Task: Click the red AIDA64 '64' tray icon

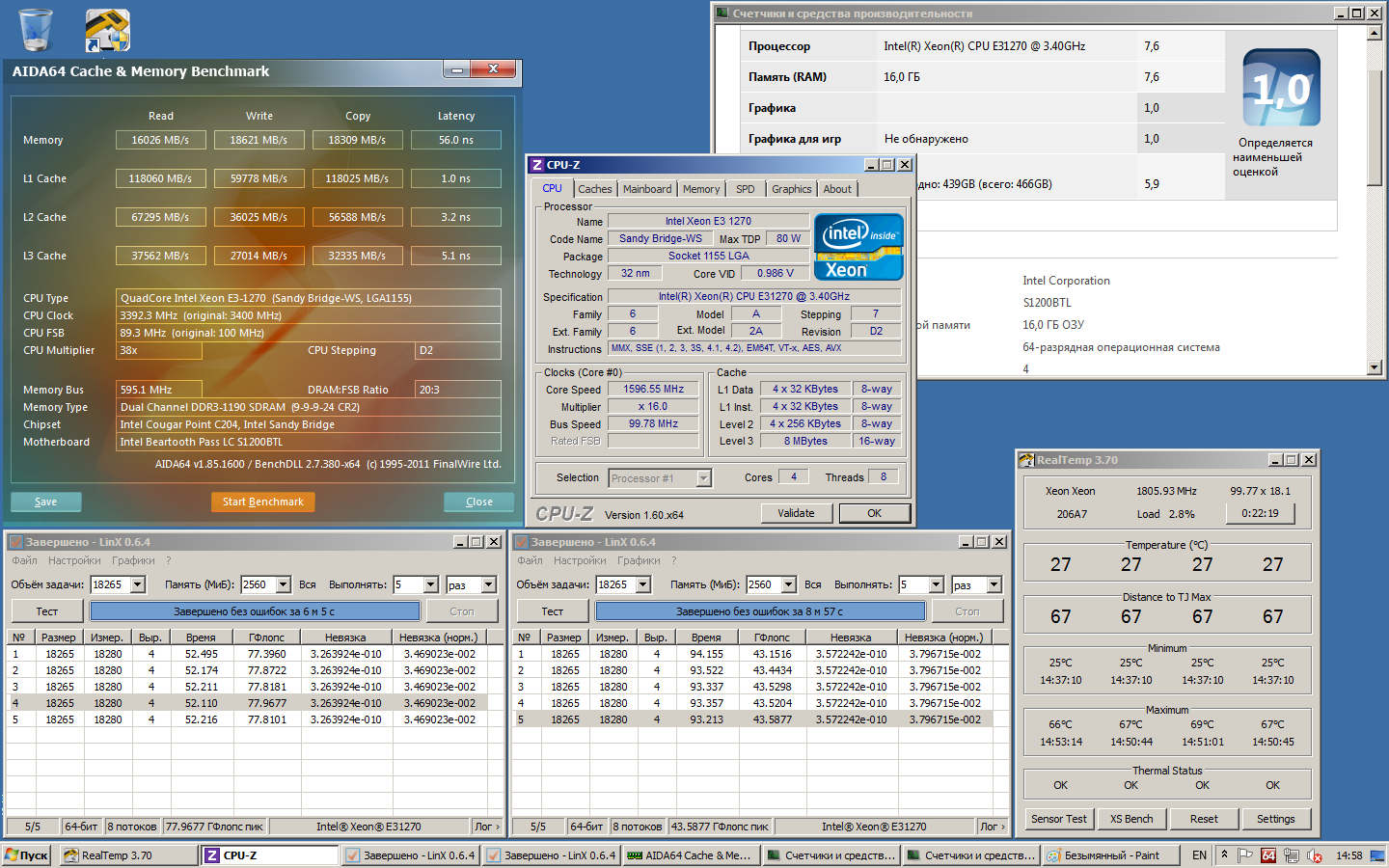Action: click(1268, 855)
